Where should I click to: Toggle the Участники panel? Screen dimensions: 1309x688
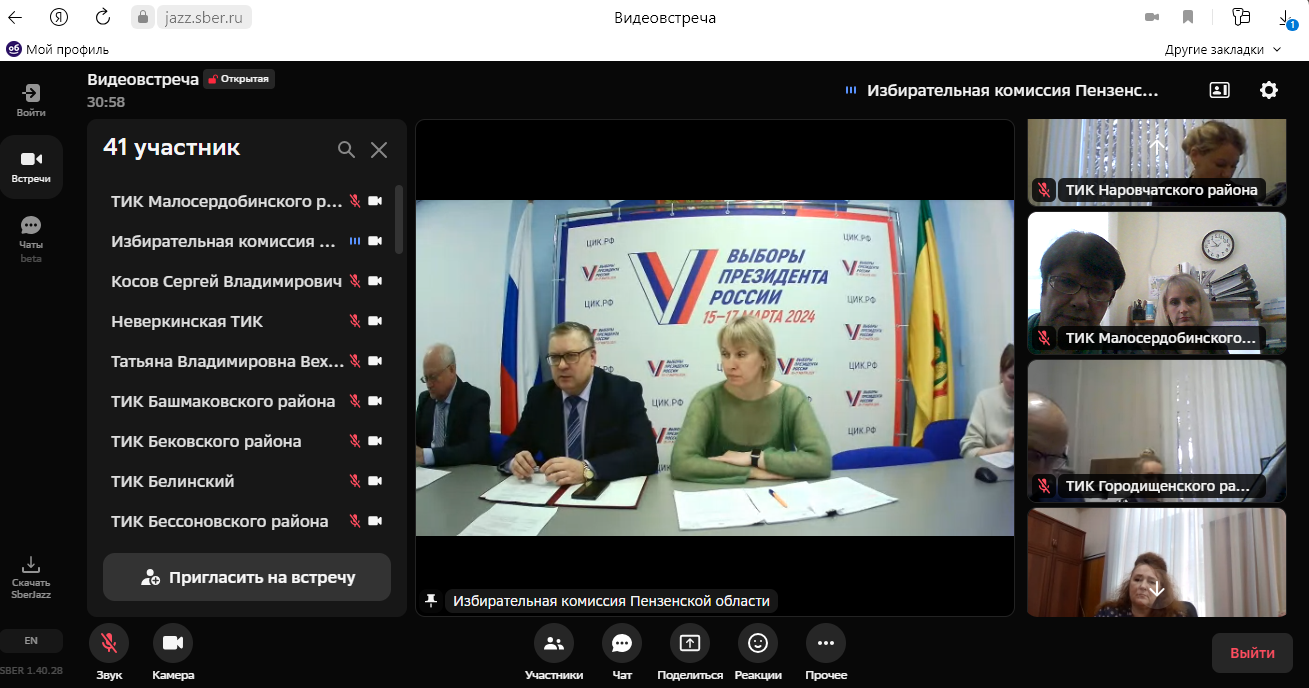click(553, 643)
